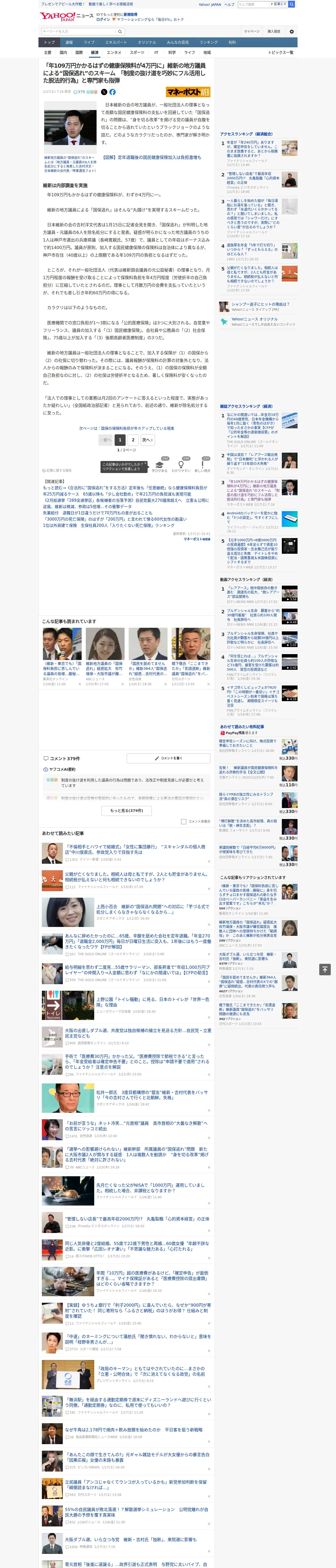Select トップ tab in navigation bar
Image resolution: width=336 pixels, height=1568 pixels.
(49, 42)
